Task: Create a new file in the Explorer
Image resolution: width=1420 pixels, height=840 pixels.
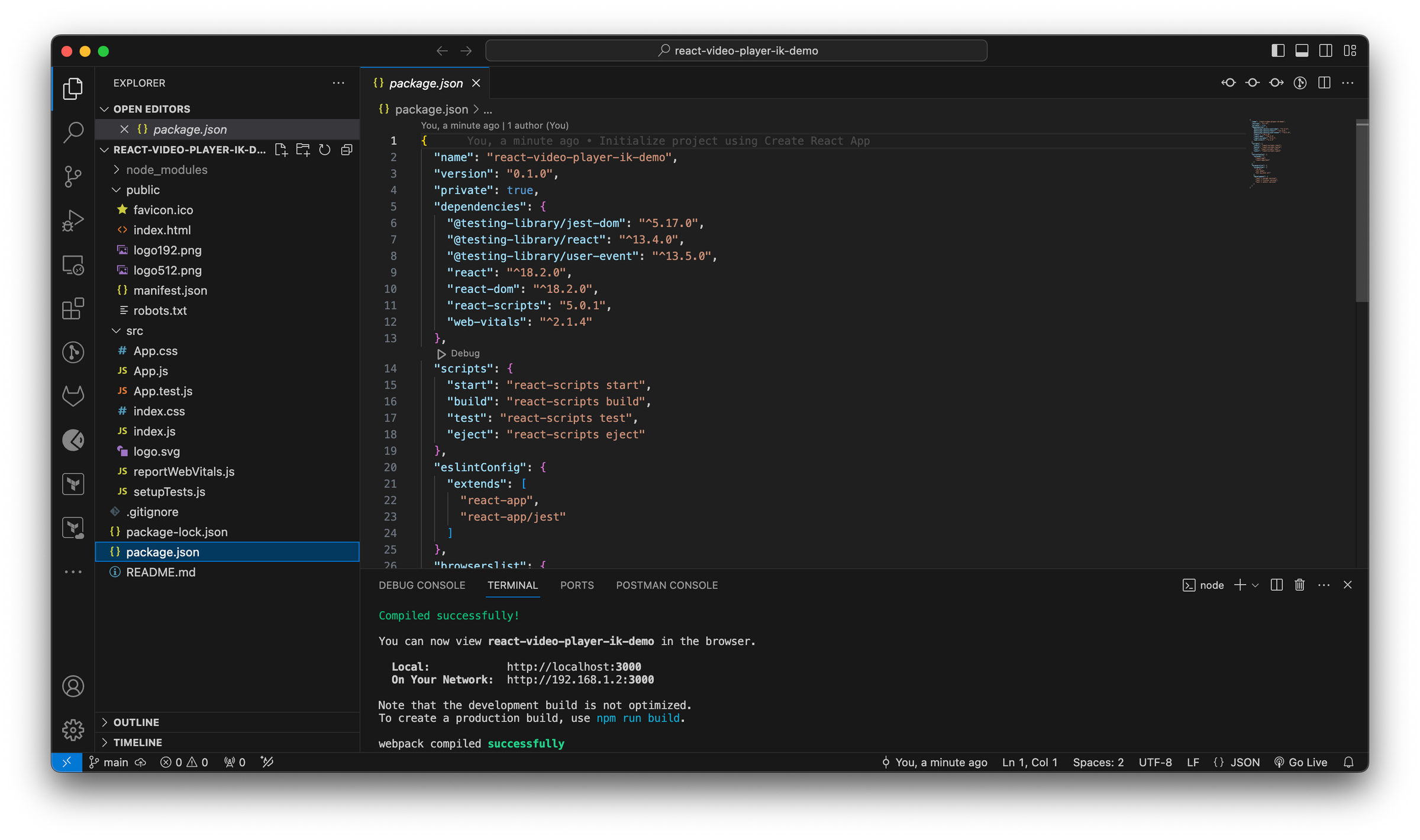Action: point(281,150)
